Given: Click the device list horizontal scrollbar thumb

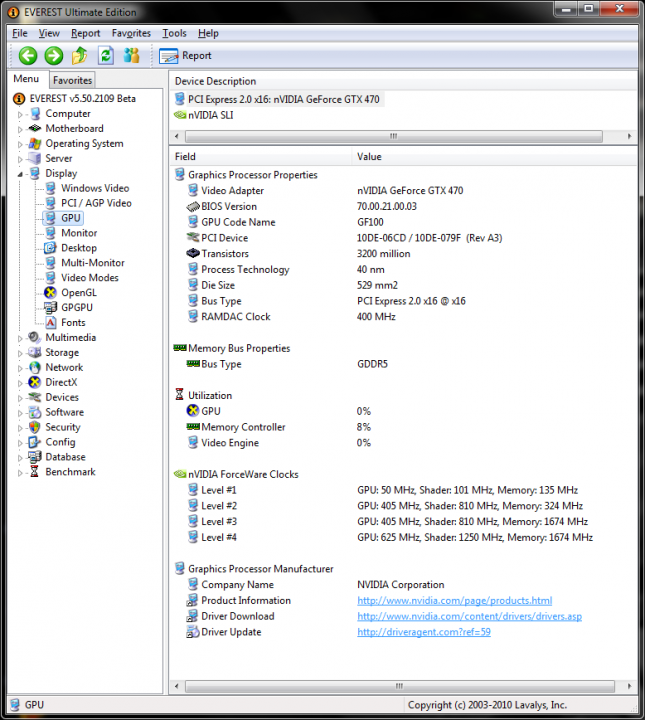Looking at the screenshot, I should [x=394, y=136].
